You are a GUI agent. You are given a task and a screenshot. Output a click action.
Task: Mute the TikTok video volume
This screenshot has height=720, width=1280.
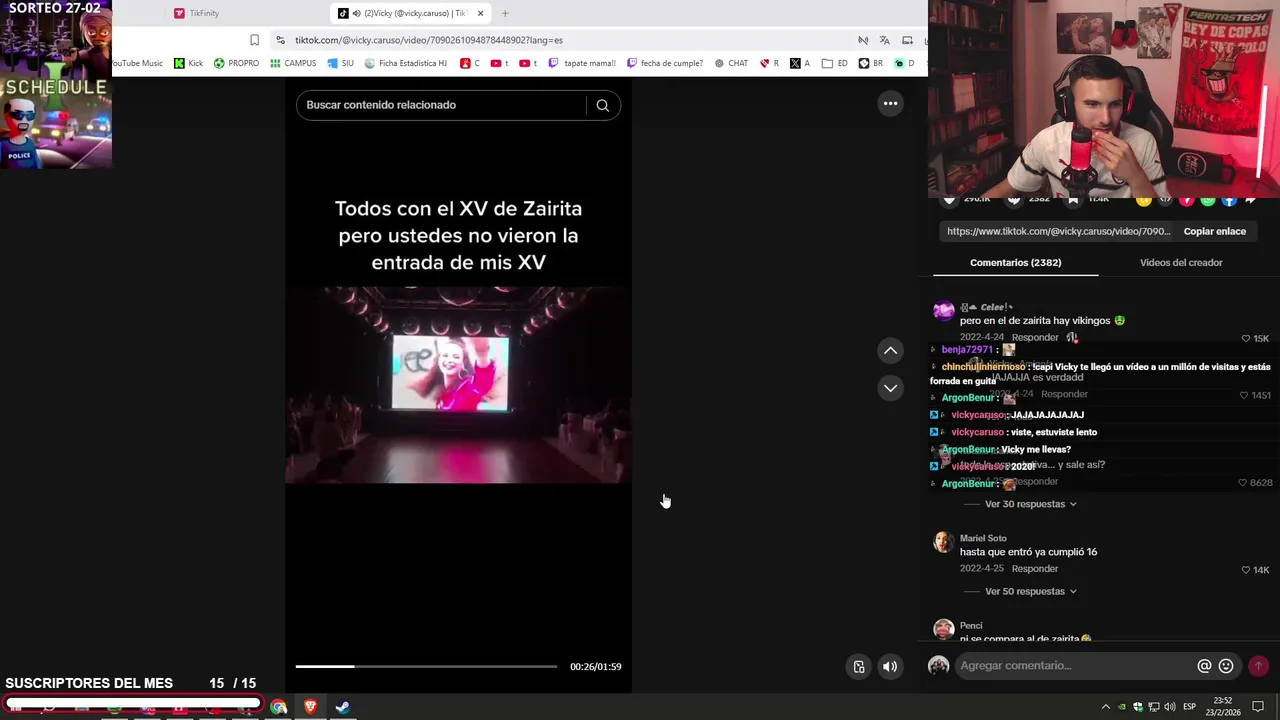[890, 667]
